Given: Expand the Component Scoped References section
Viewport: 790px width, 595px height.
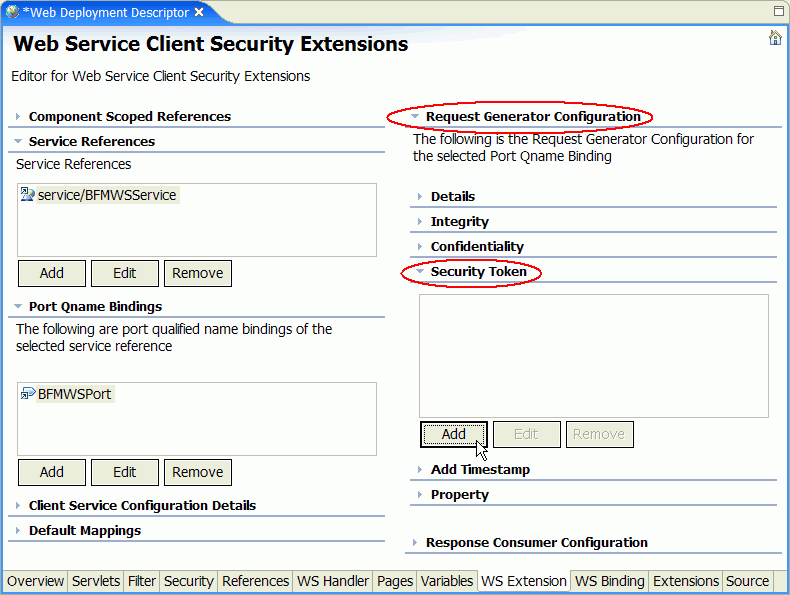Looking at the screenshot, I should coord(18,116).
